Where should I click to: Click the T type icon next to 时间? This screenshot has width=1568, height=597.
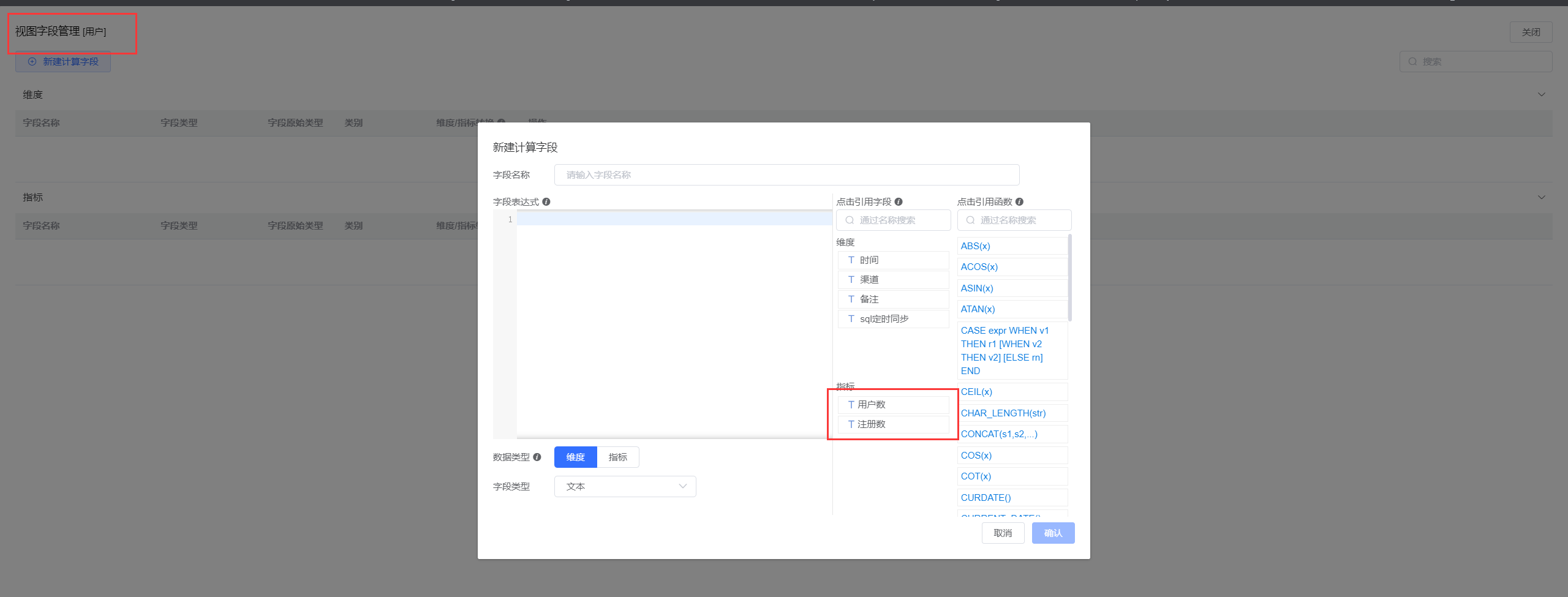851,260
